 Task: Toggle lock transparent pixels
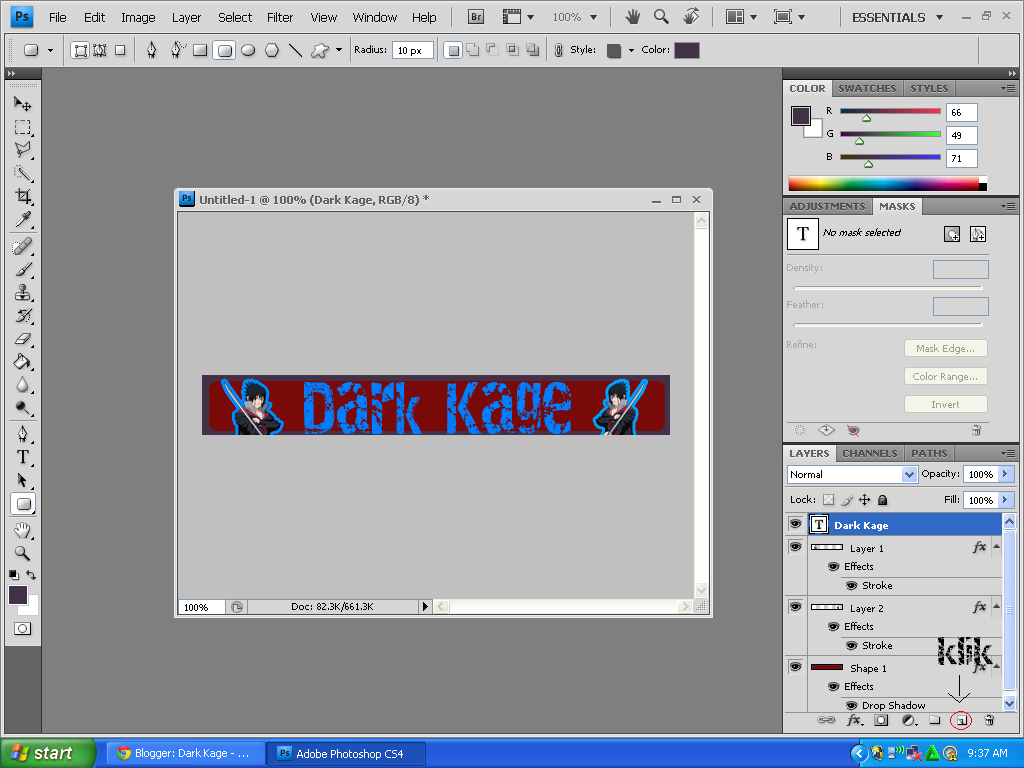(x=828, y=500)
